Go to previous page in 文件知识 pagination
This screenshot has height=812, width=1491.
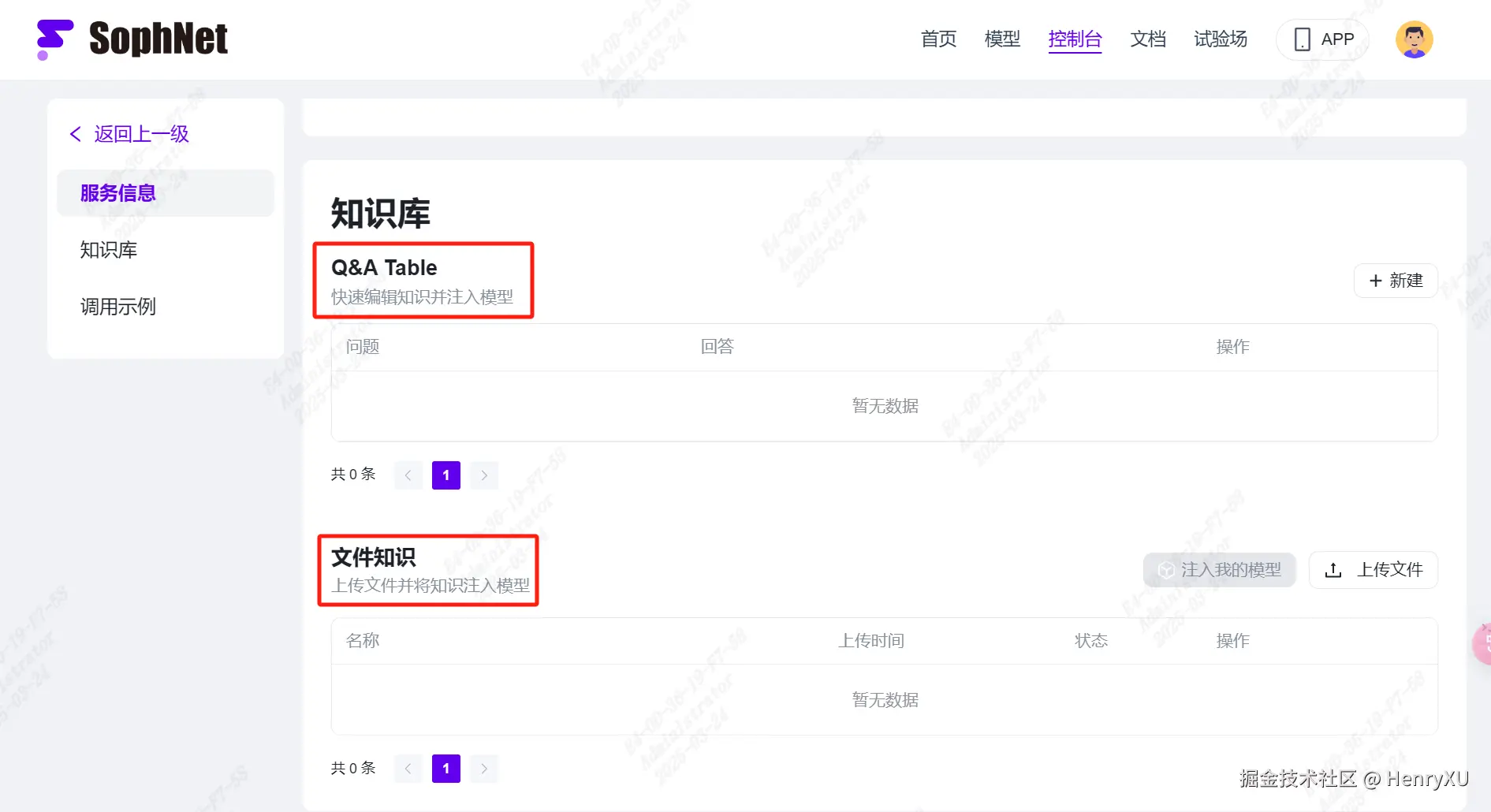click(x=408, y=769)
